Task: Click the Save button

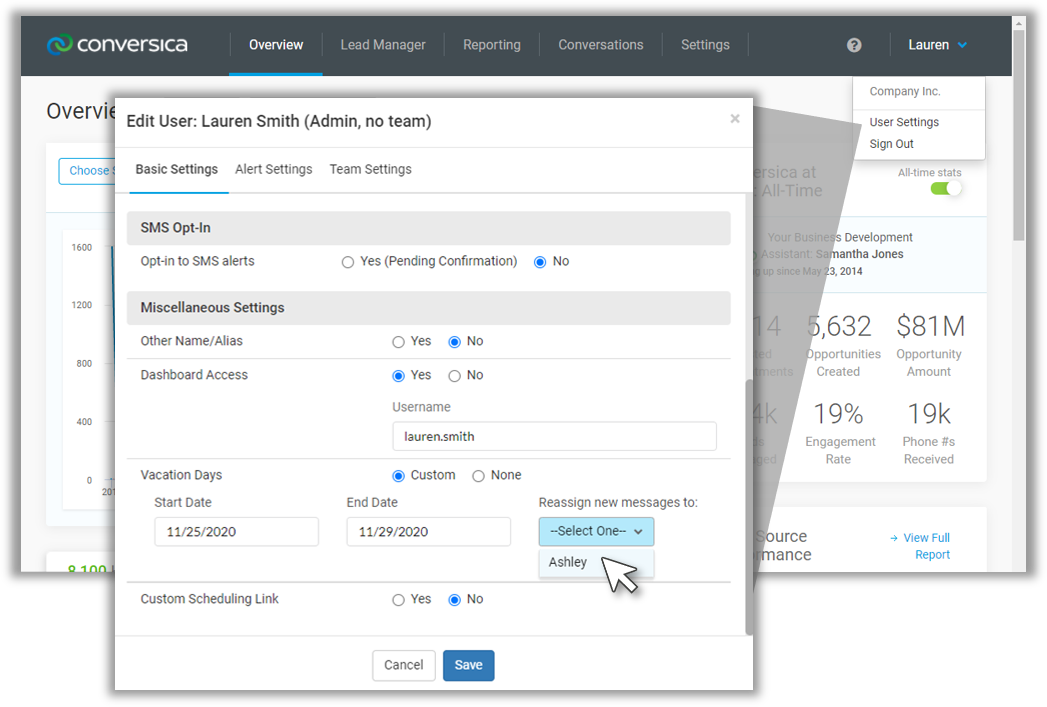Action: coord(468,665)
